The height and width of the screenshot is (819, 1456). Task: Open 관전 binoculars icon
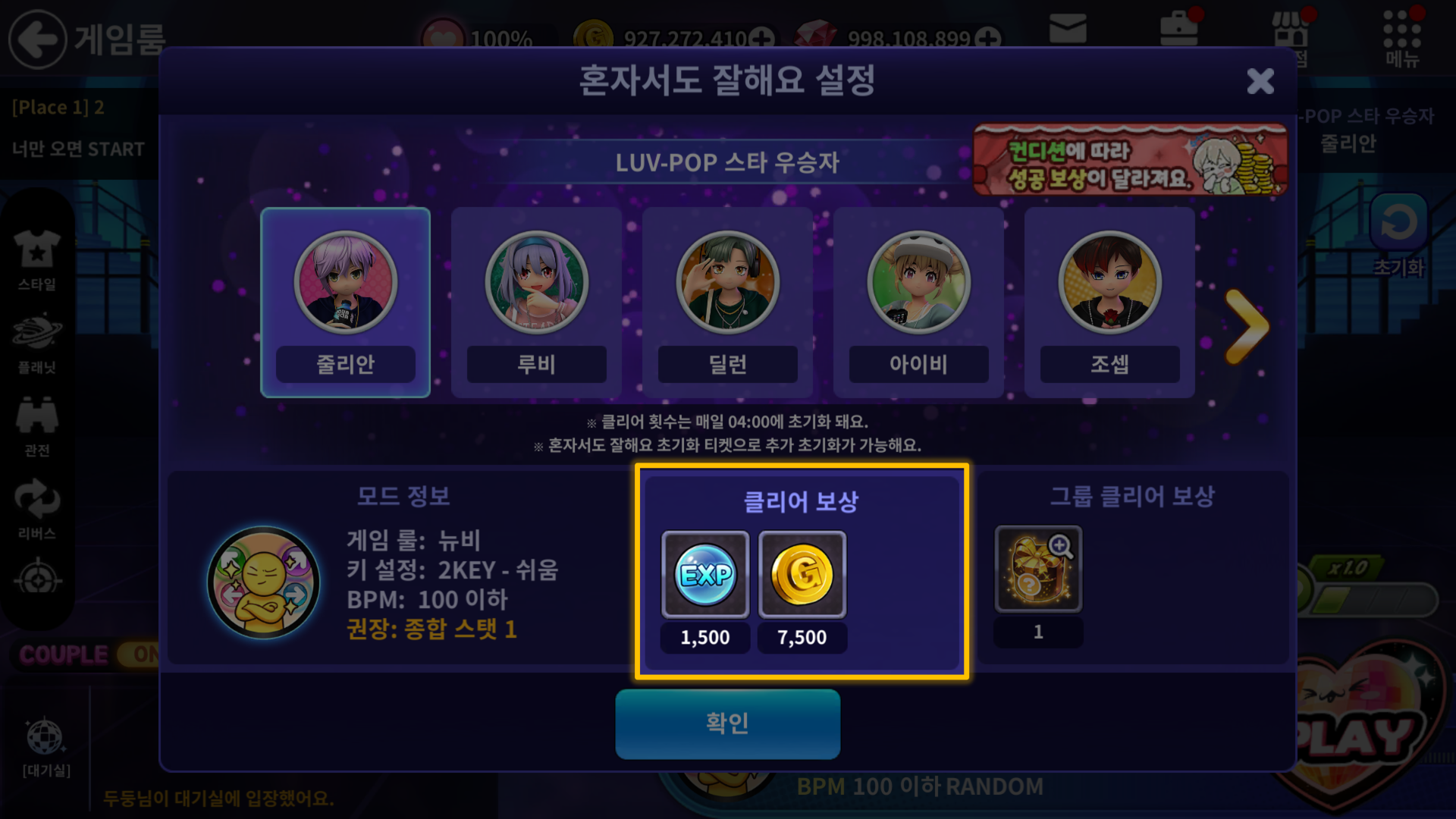pyautogui.click(x=36, y=426)
